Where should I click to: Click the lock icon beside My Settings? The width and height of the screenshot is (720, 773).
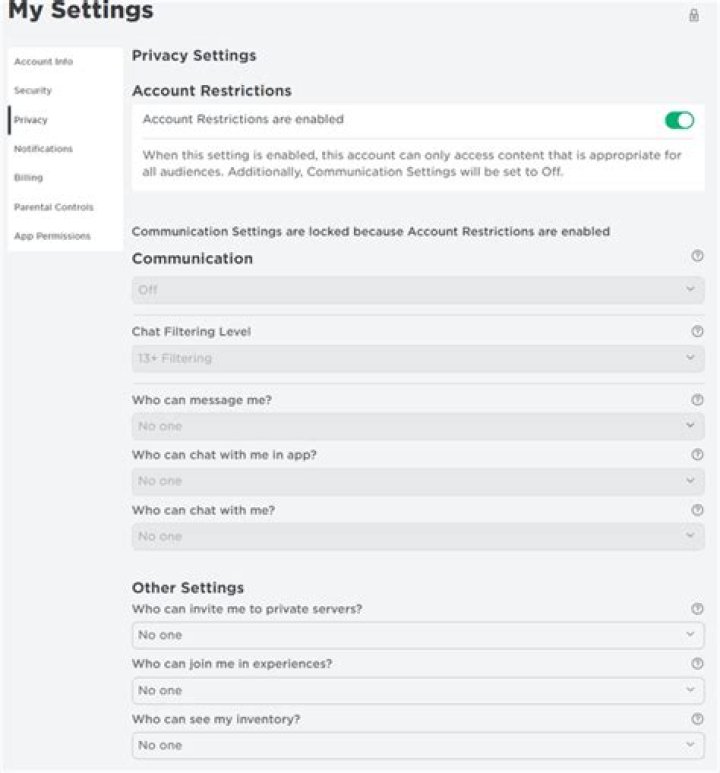click(x=694, y=15)
